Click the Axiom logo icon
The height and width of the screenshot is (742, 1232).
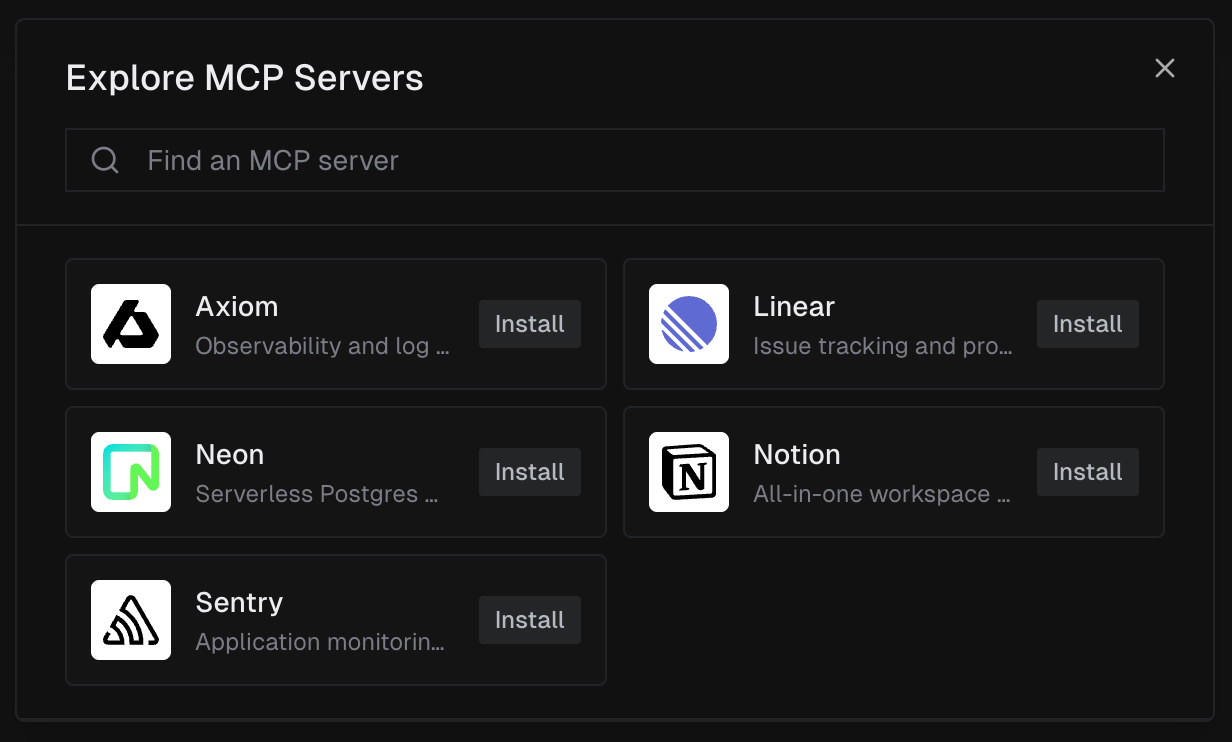131,324
